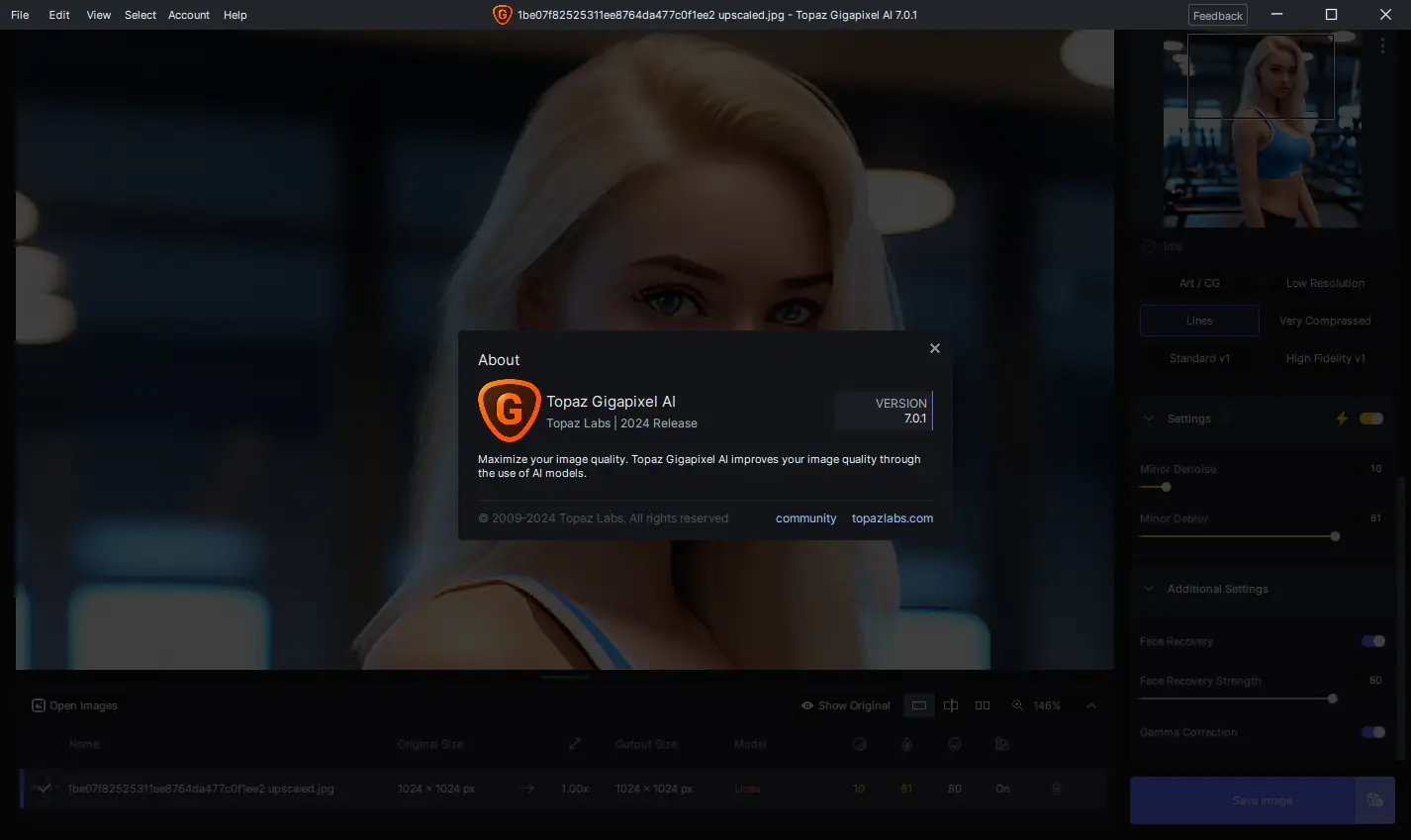This screenshot has height=840, width=1411.
Task: Open the community link
Action: pyautogui.click(x=805, y=518)
